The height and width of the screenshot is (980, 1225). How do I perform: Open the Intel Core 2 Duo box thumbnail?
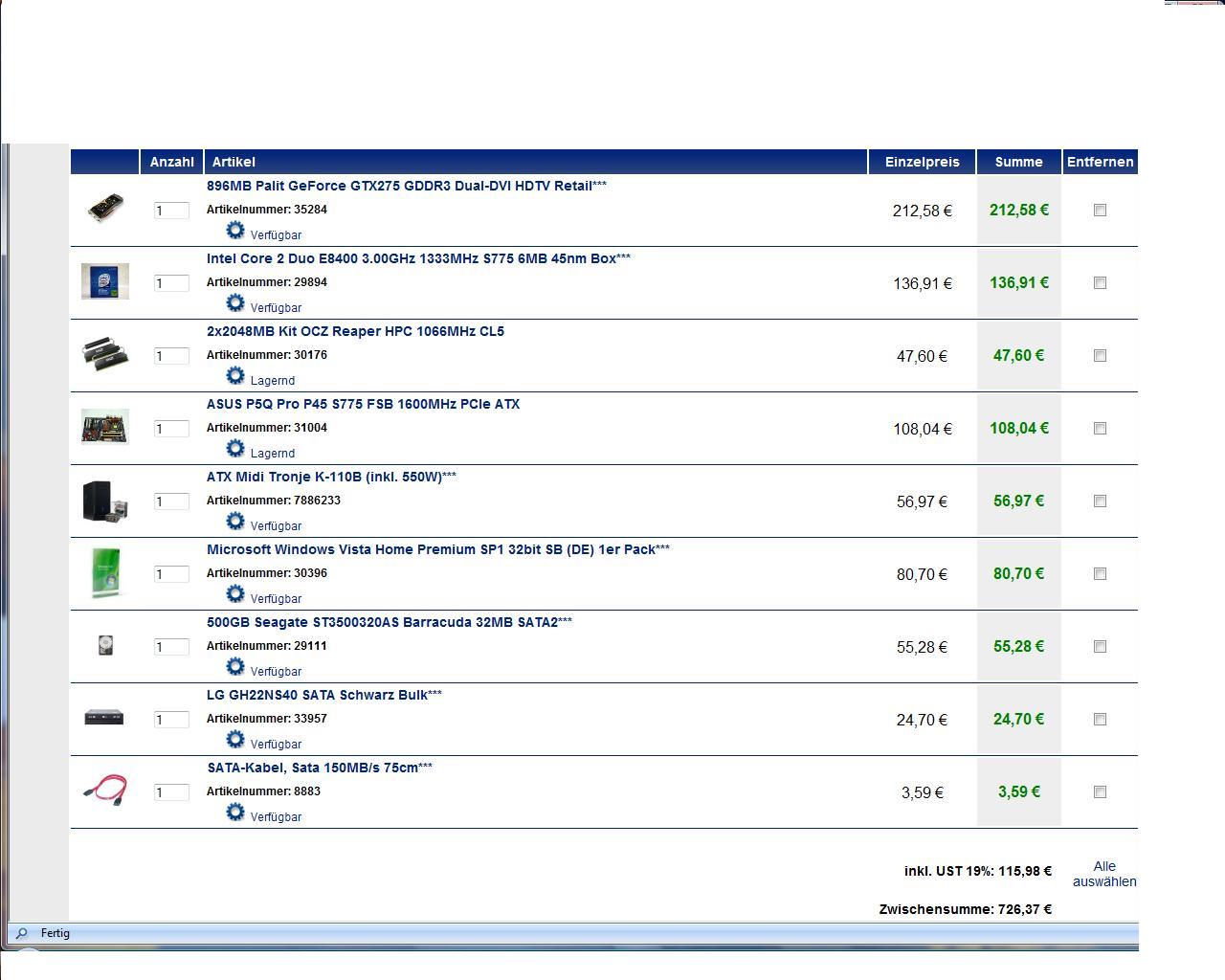click(105, 281)
